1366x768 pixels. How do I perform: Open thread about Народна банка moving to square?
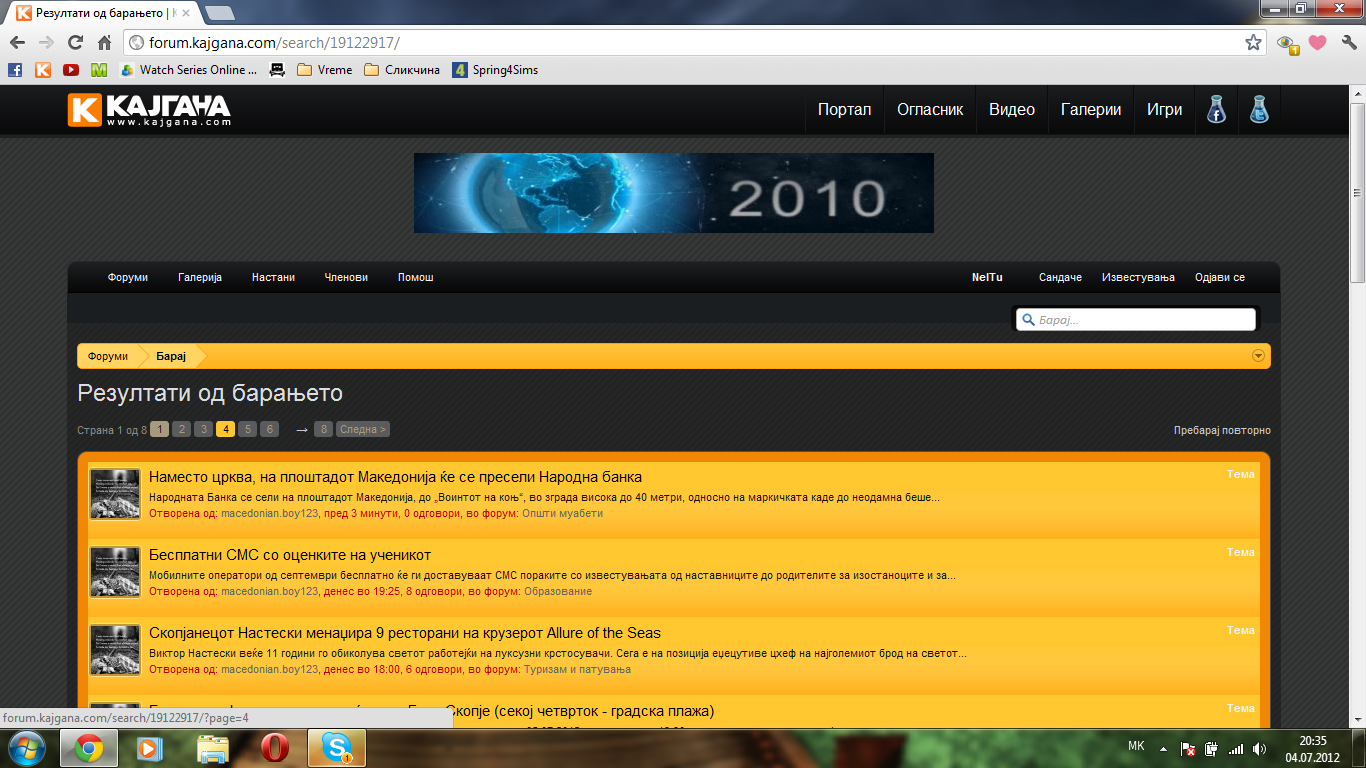pyautogui.click(x=395, y=477)
